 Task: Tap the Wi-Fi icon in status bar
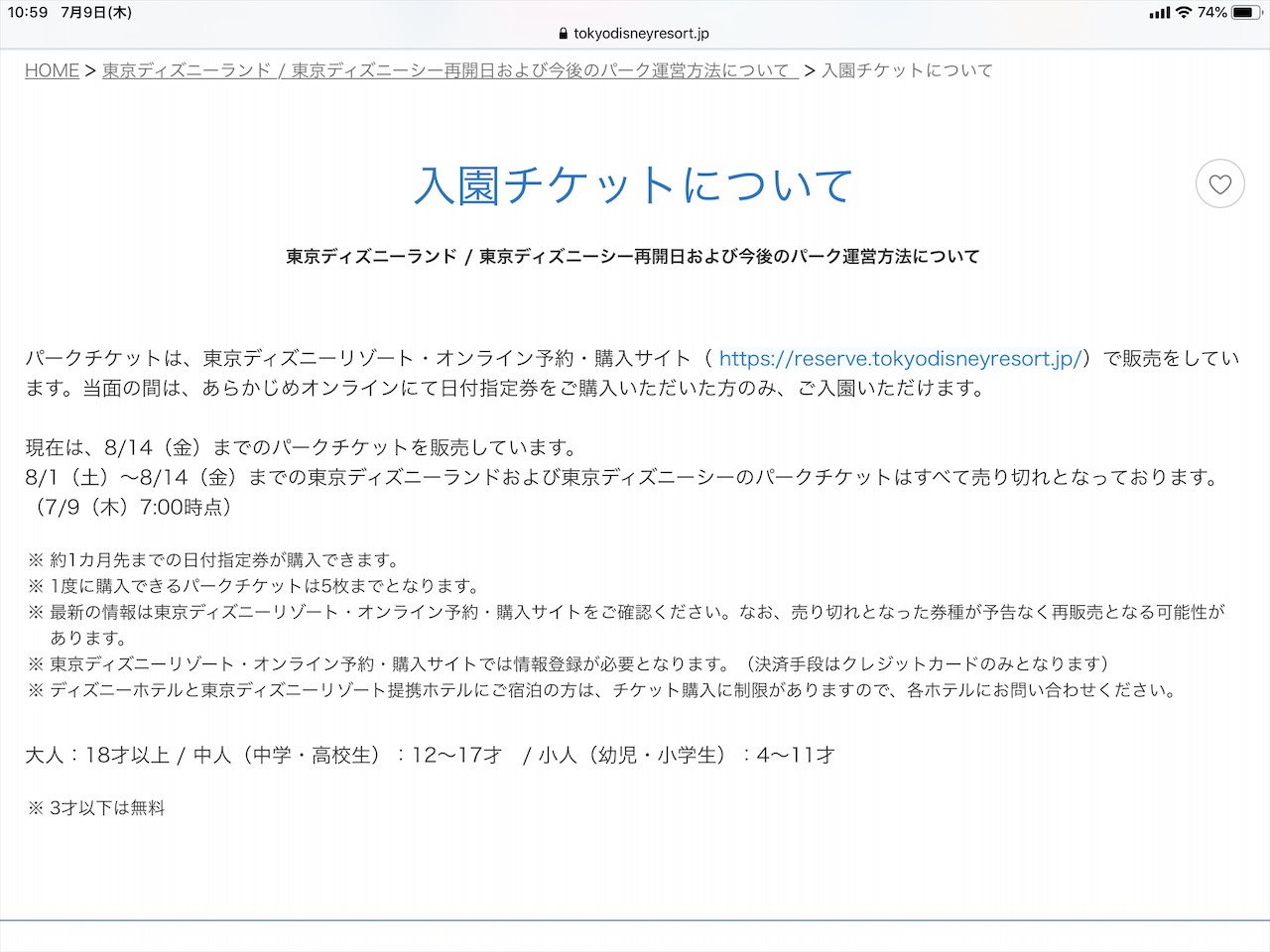1183,13
